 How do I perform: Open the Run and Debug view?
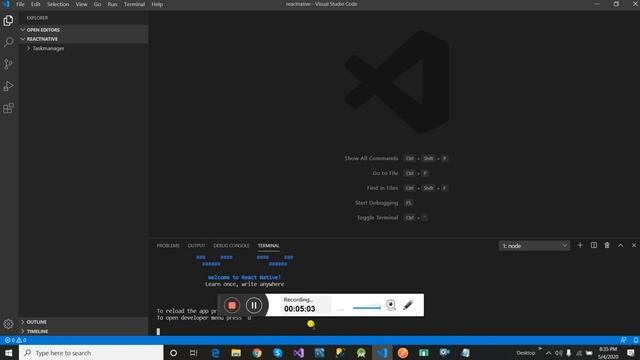pos(8,86)
